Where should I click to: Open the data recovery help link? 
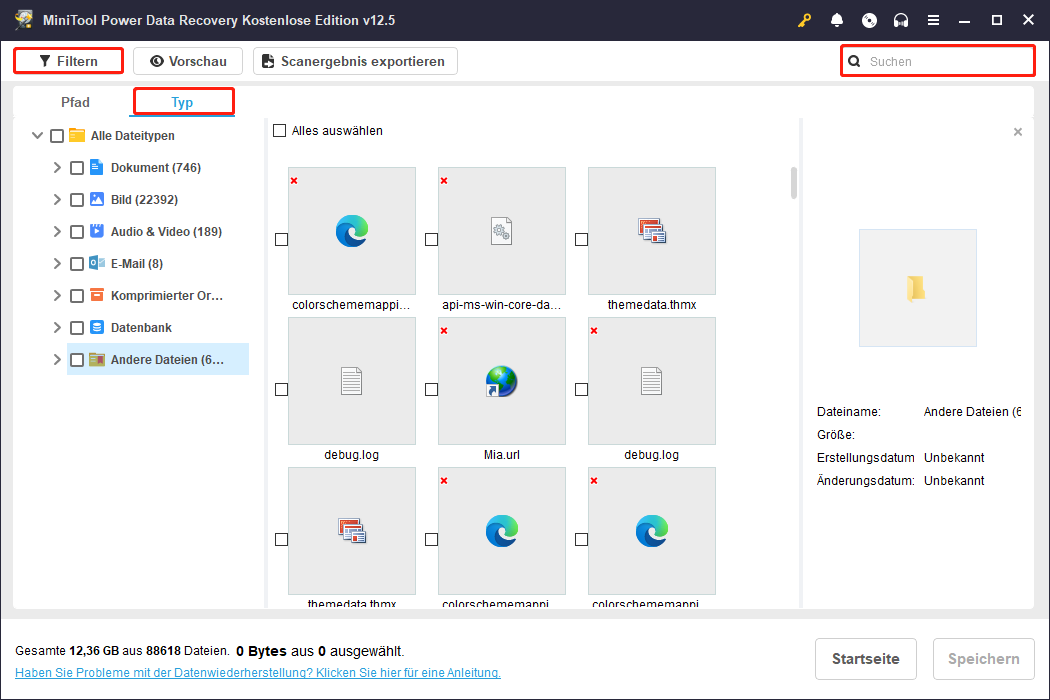coord(258,673)
